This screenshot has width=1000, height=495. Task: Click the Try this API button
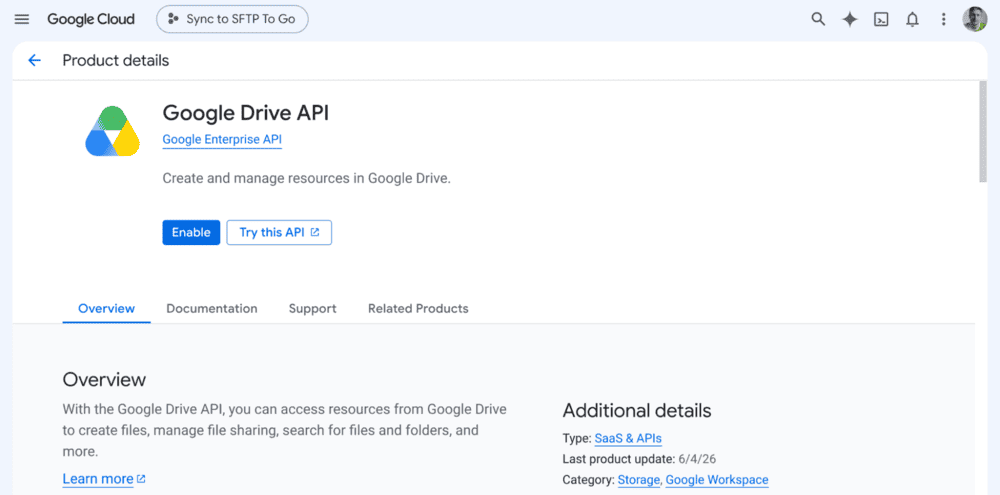[279, 232]
